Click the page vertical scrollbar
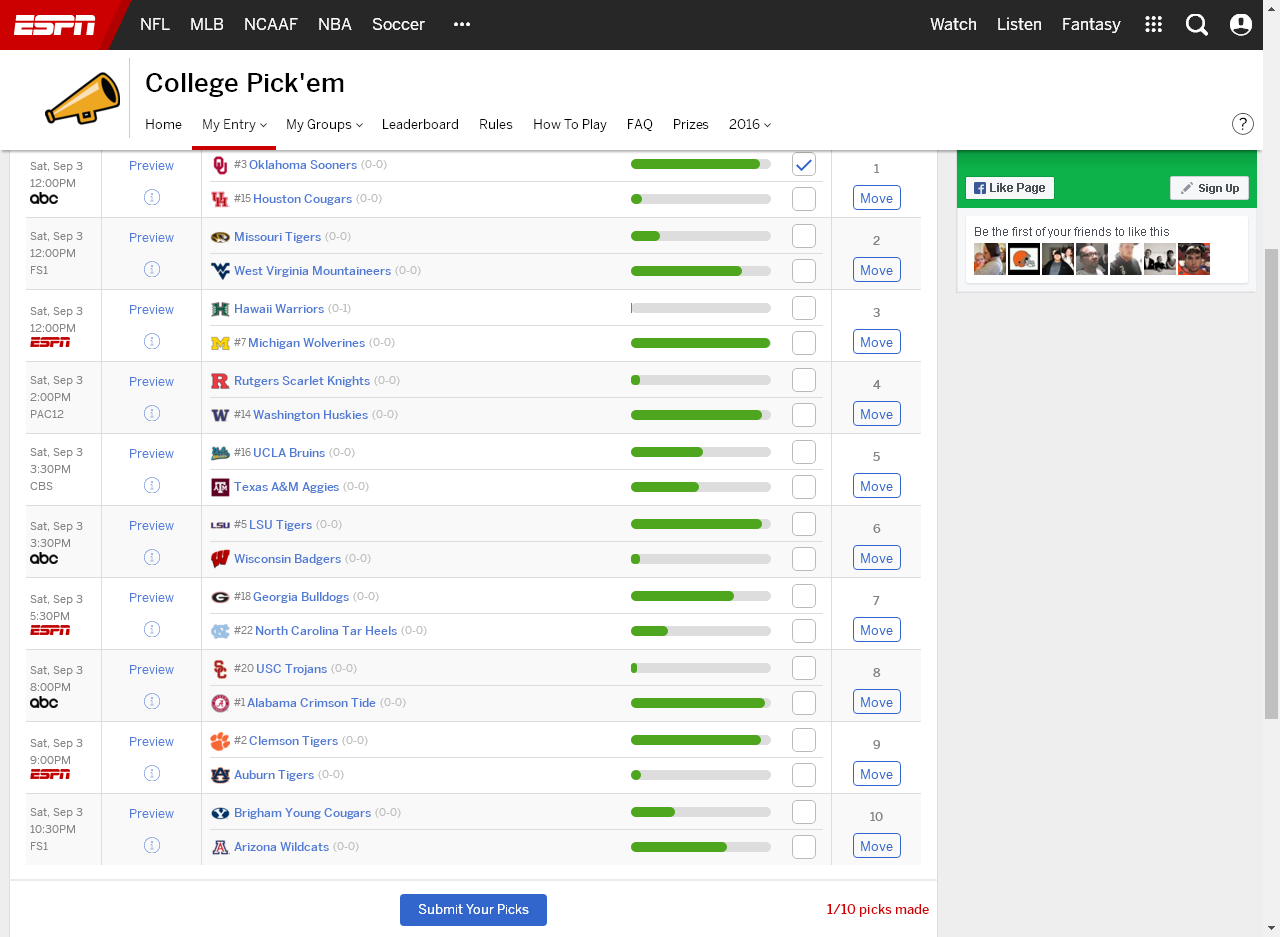 1272,484
